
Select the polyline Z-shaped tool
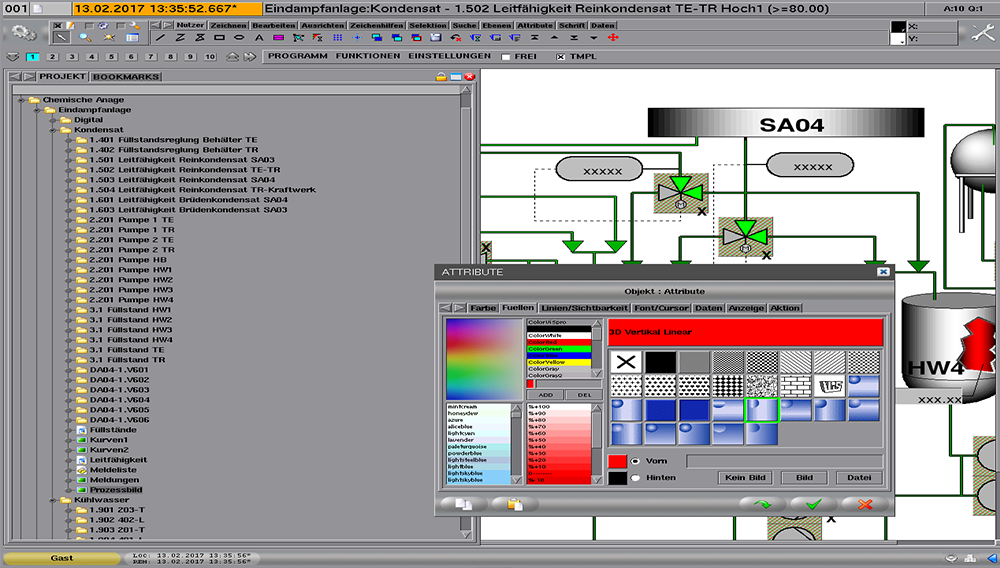[x=180, y=38]
